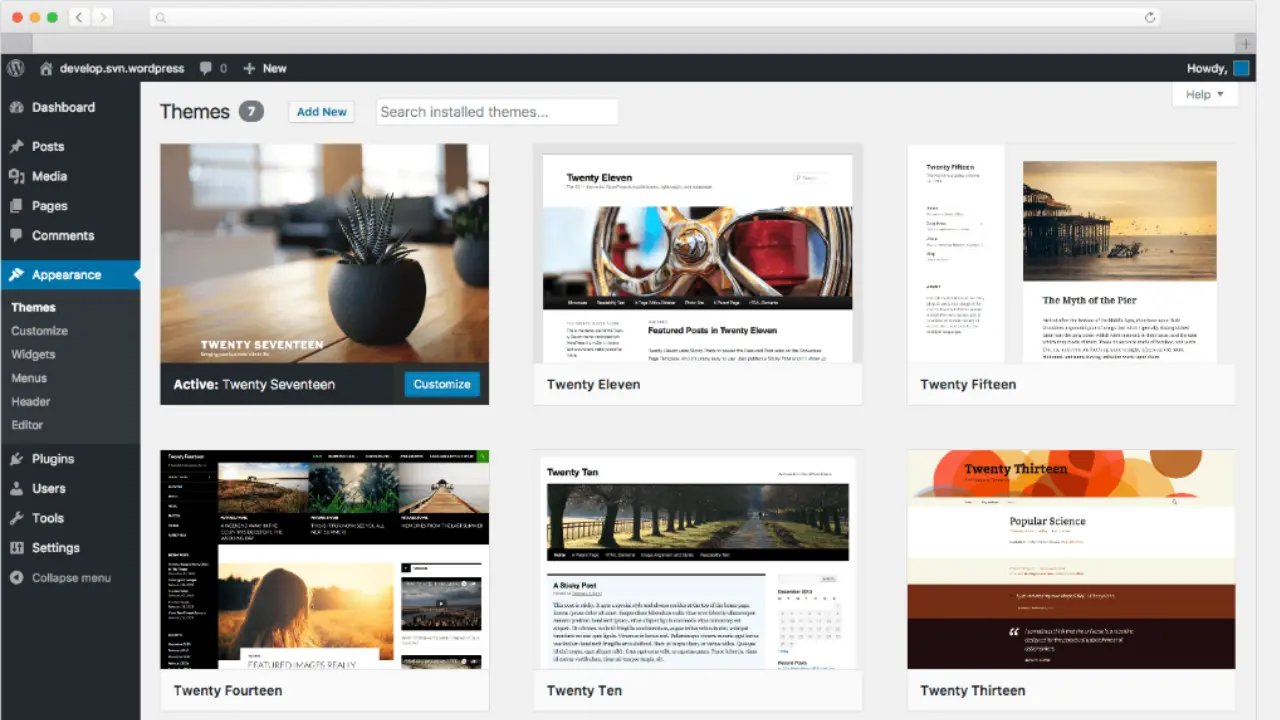The height and width of the screenshot is (720, 1280).
Task: Open the Menus submenu link
Action: tap(29, 378)
